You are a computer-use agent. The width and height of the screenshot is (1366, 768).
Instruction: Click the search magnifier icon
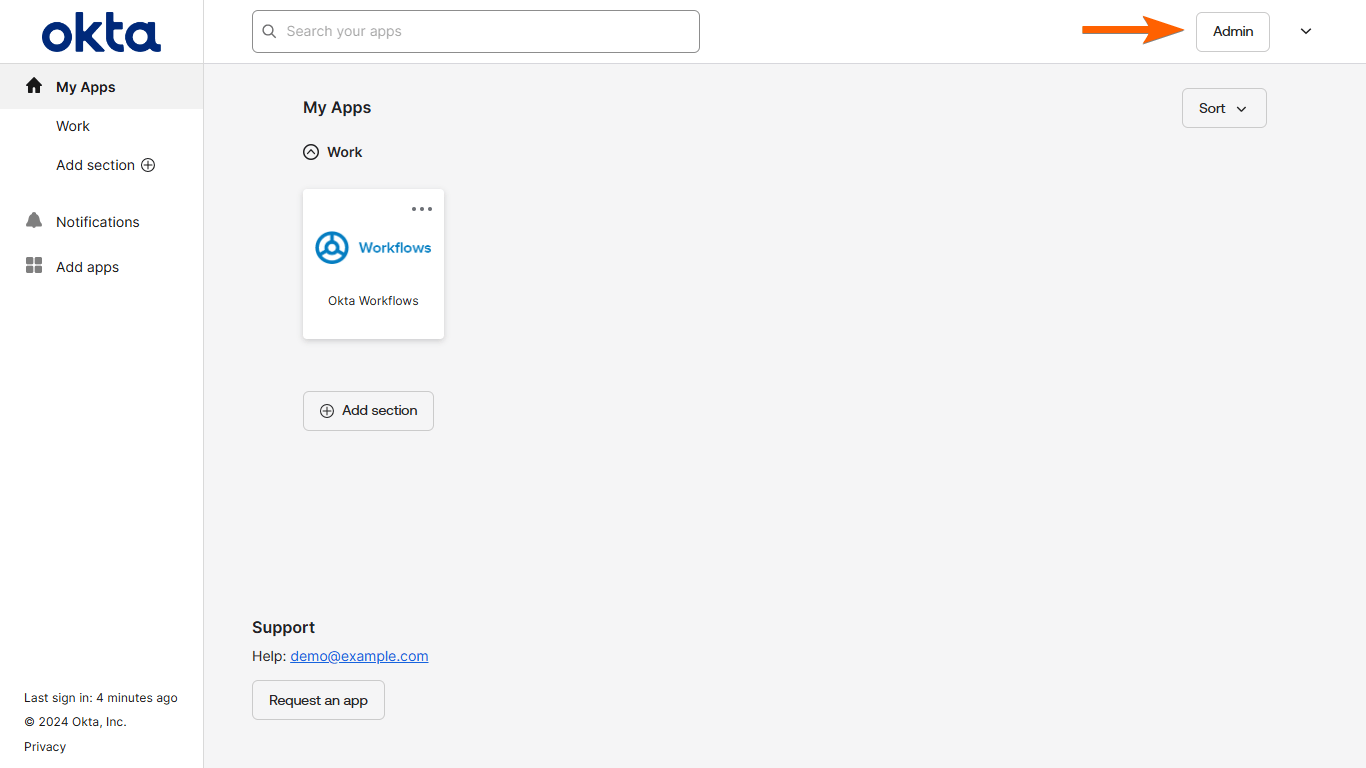269,32
